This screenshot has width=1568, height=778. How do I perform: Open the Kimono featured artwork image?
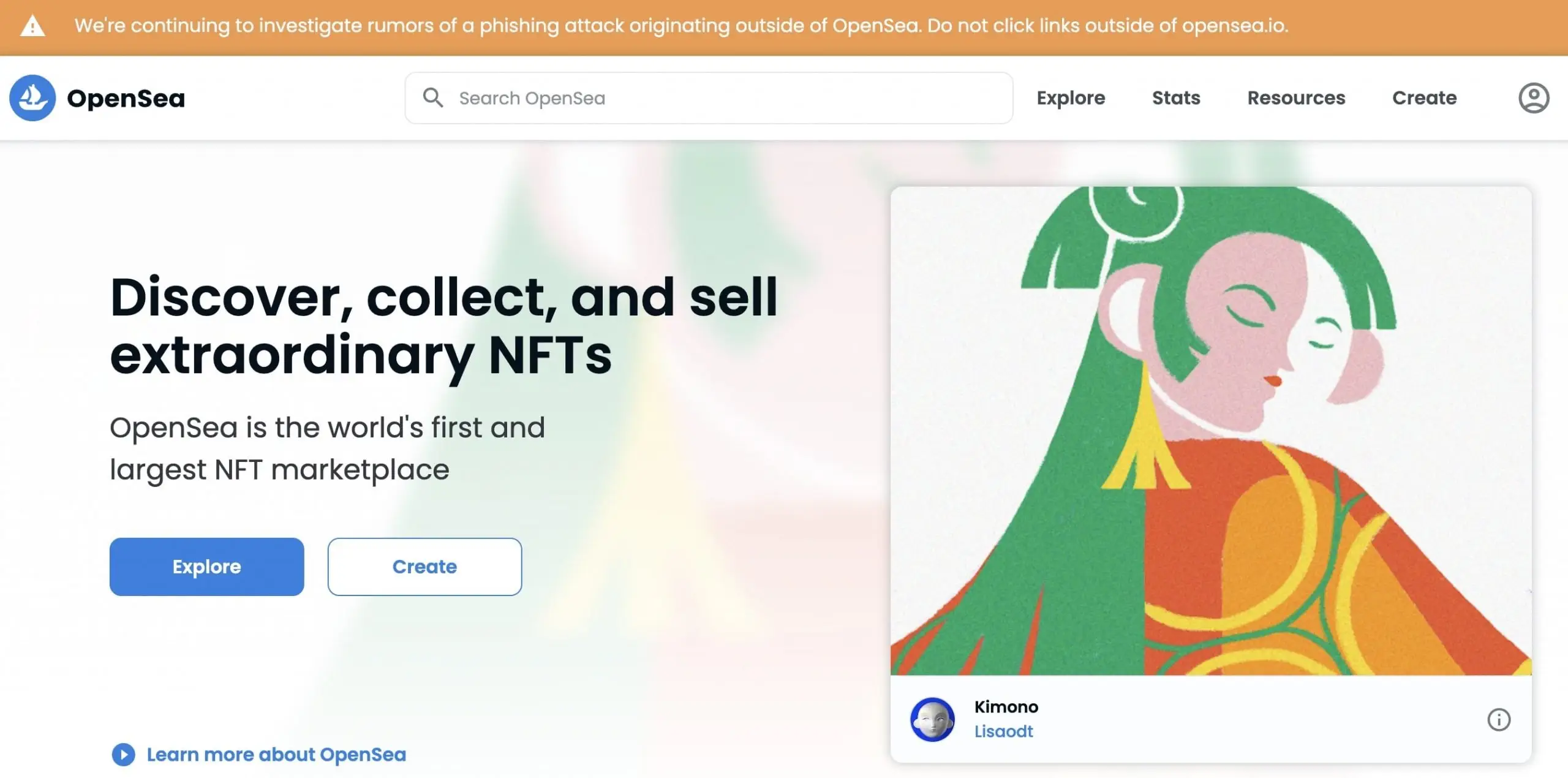1211,431
